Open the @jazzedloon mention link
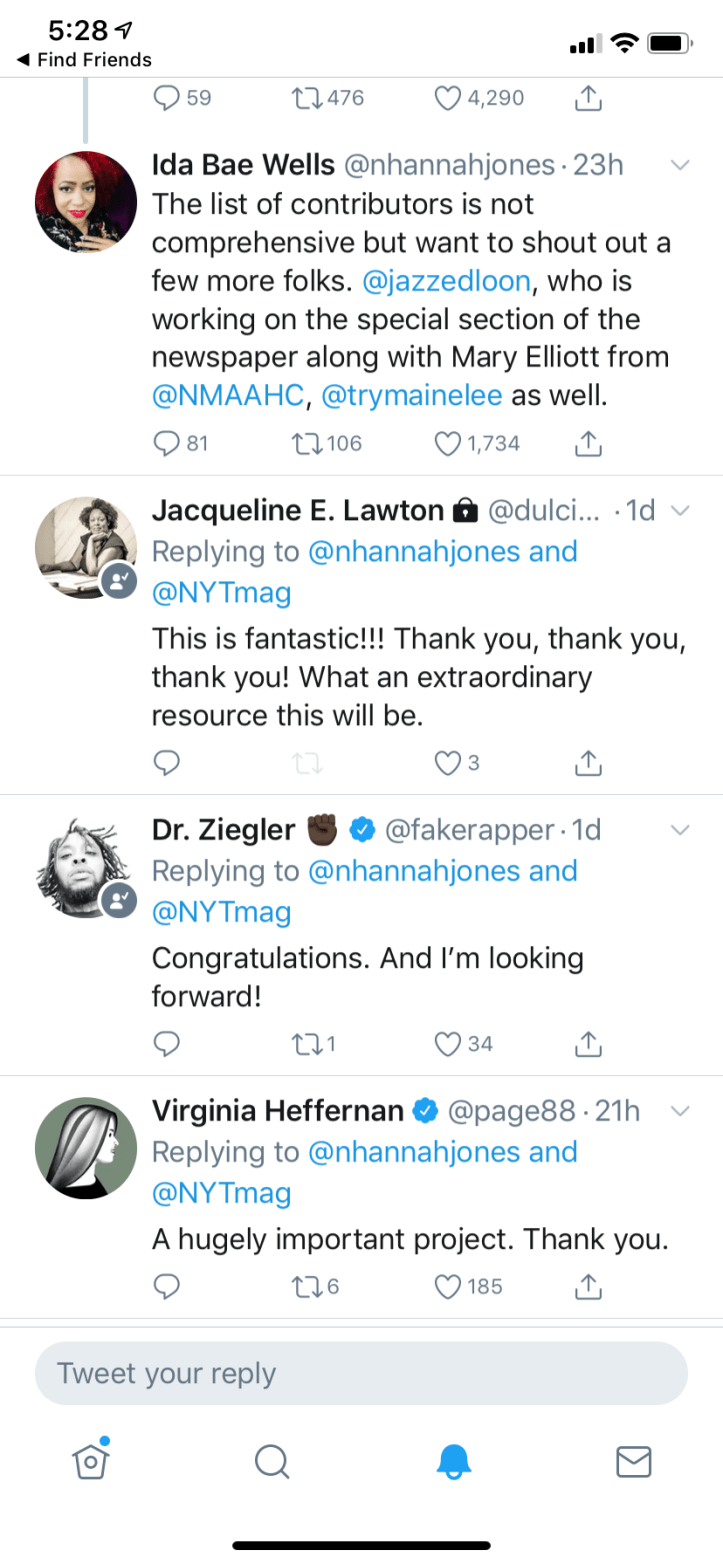Screen dimensions: 723x1564 pos(445,282)
